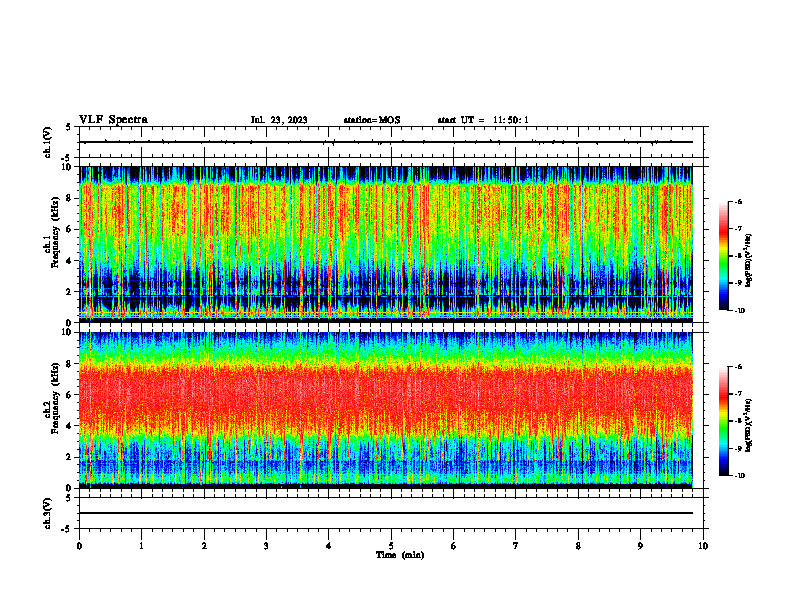This screenshot has height=612, width=792.
Task: Click the "station=MOS" header label
Action: 372,120
